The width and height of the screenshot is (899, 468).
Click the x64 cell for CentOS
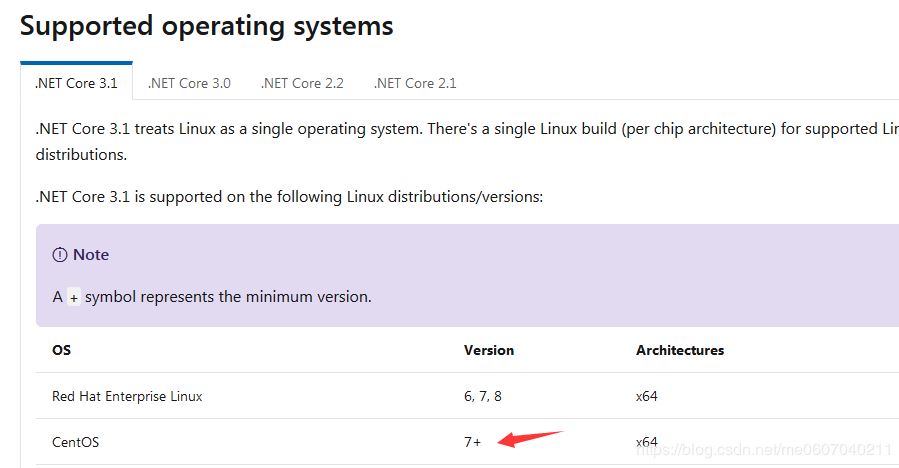pos(647,442)
